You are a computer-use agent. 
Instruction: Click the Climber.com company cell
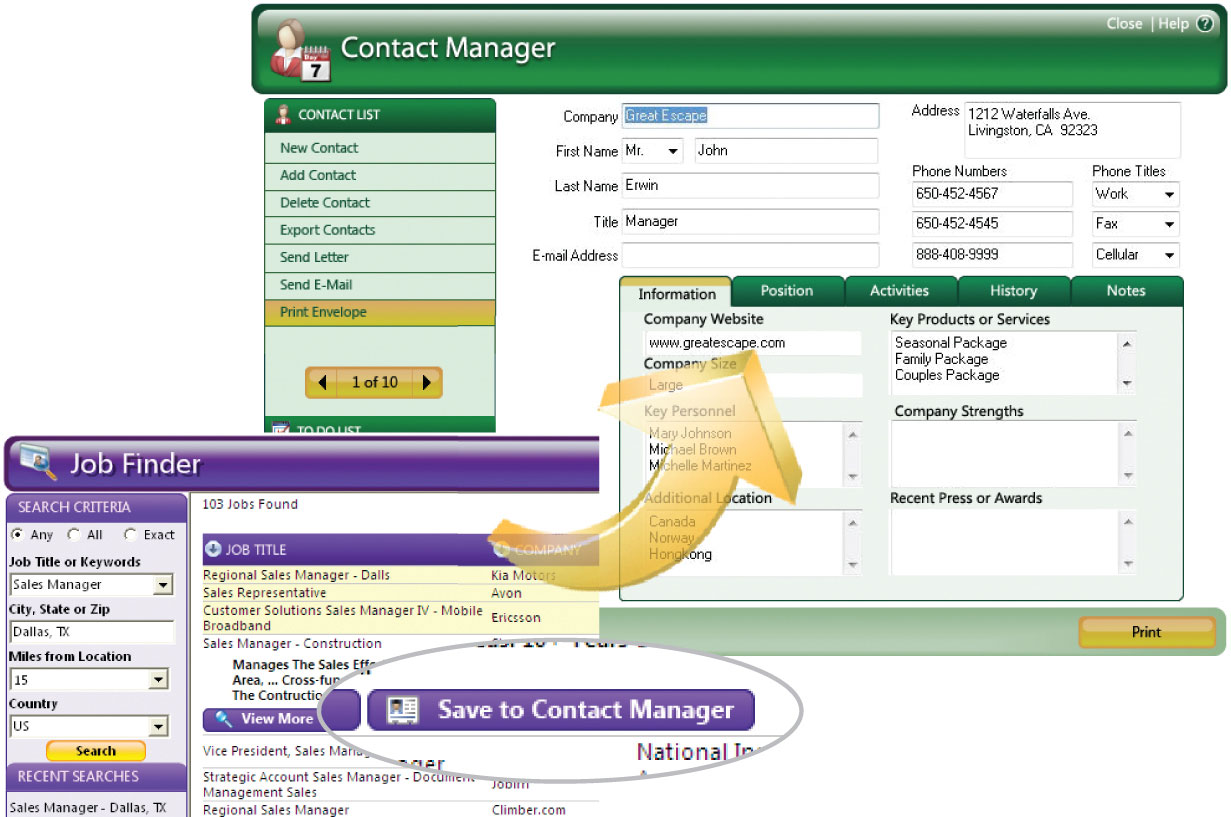click(x=529, y=810)
